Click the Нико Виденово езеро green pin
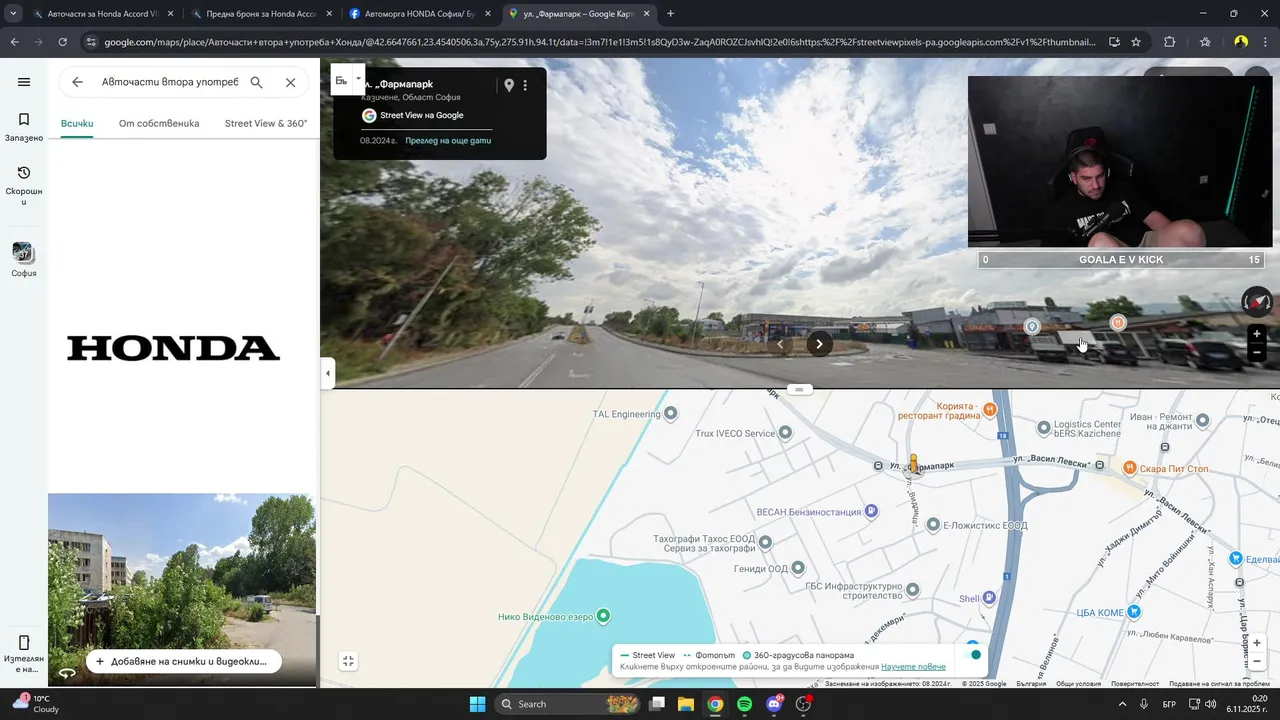This screenshot has height=720, width=1280. pos(603,616)
